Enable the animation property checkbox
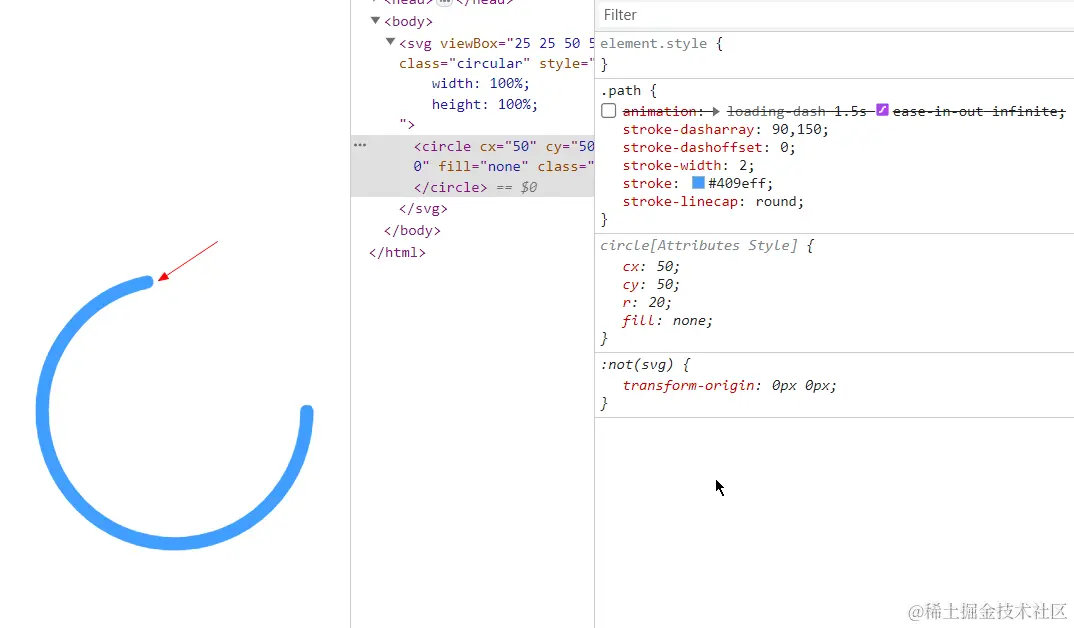 tap(608, 110)
